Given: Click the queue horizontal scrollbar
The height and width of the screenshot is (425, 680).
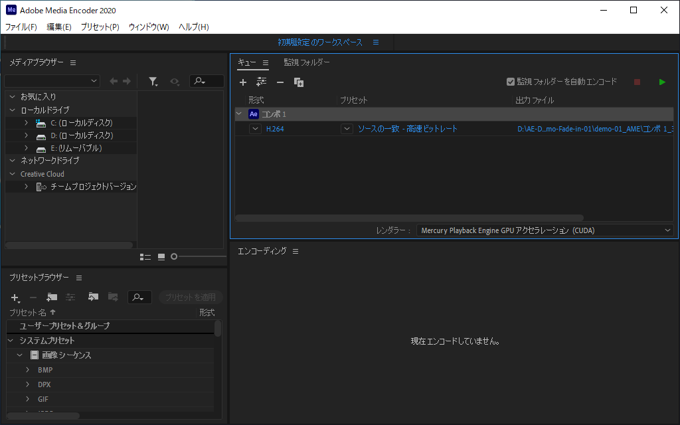Looking at the screenshot, I should tap(409, 218).
